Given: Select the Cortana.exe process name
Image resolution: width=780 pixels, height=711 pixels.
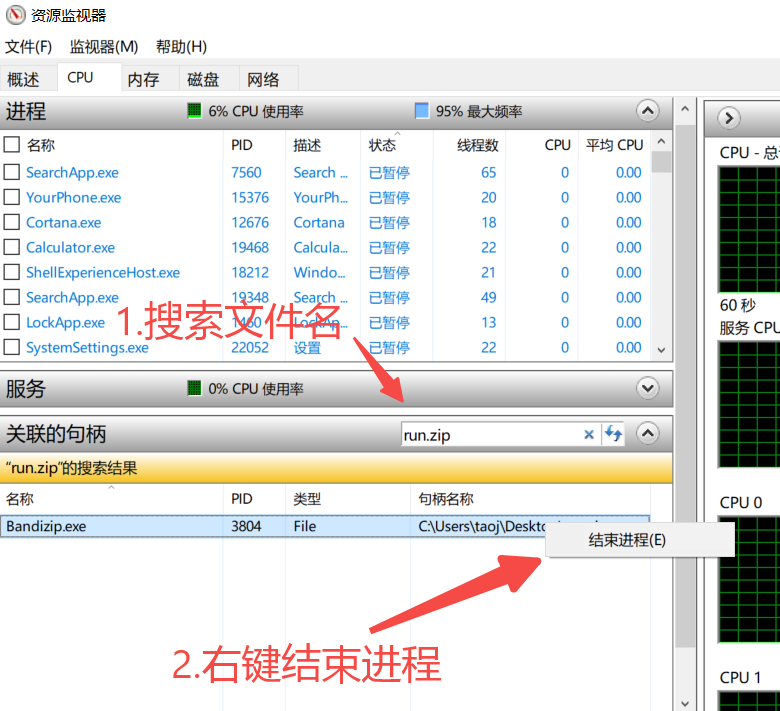Looking at the screenshot, I should (64, 222).
